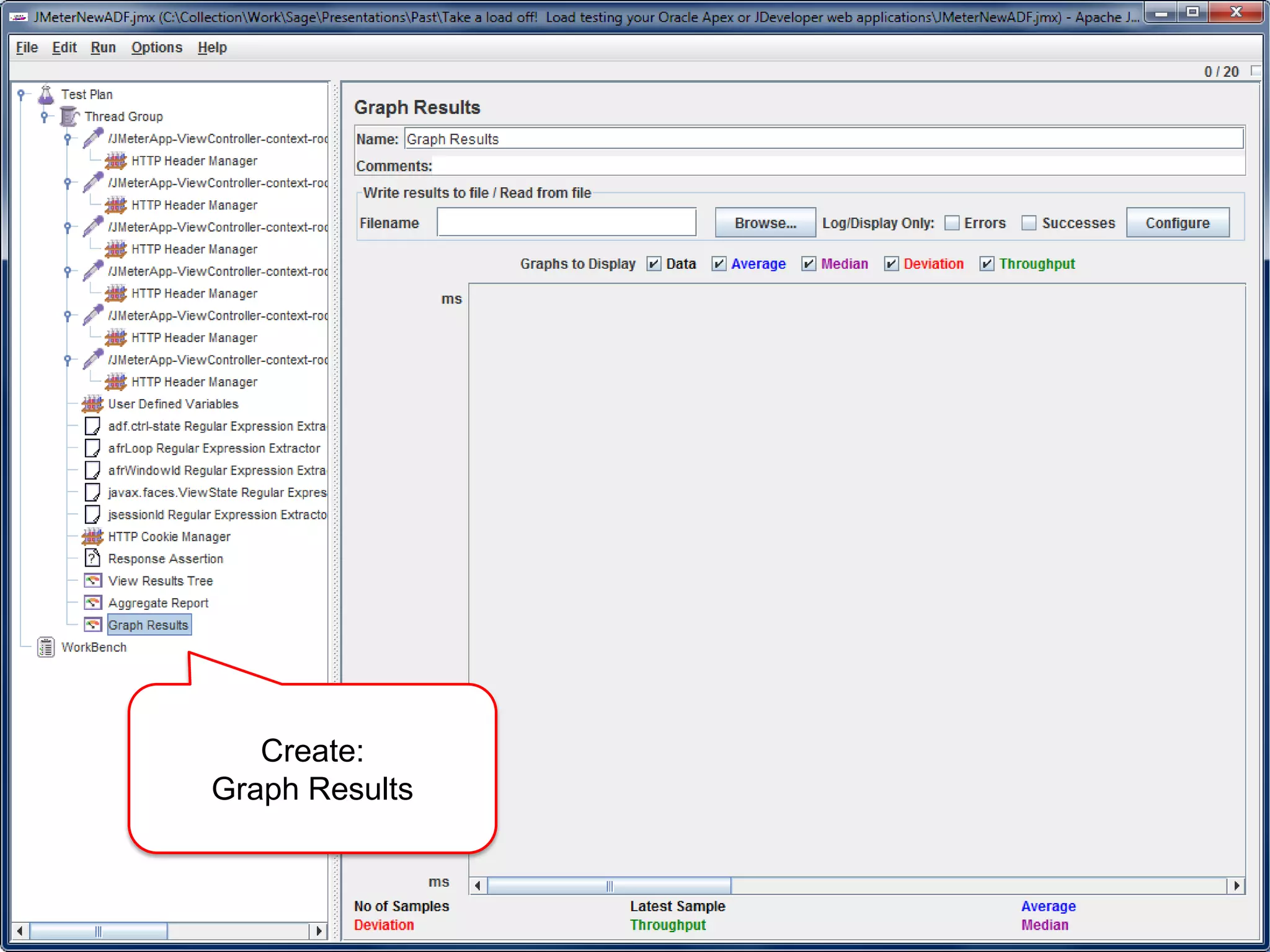Click the WorkBench clipboard icon
This screenshot has height=952, width=1270.
[x=46, y=647]
